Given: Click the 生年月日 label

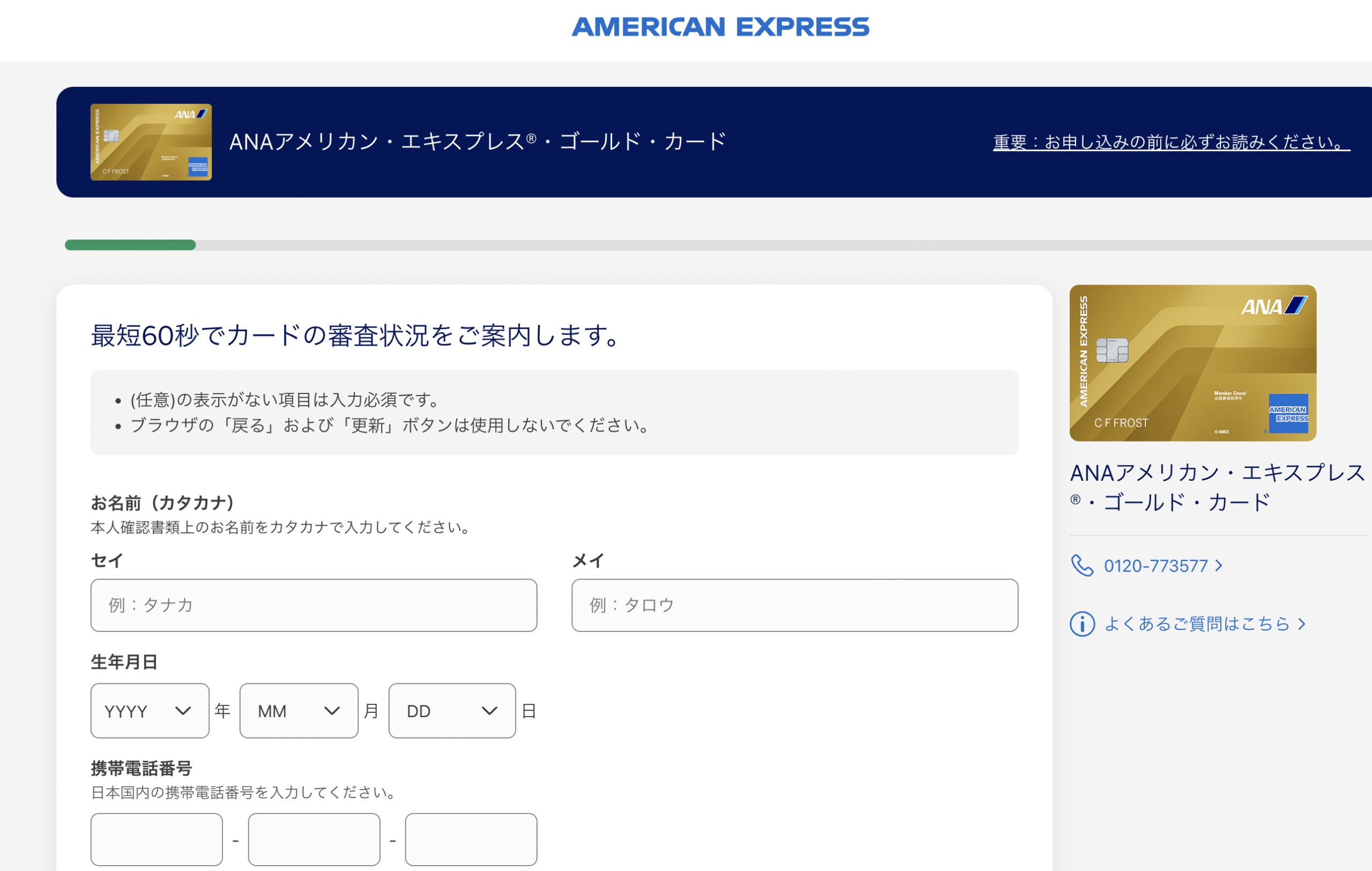Looking at the screenshot, I should [x=124, y=662].
